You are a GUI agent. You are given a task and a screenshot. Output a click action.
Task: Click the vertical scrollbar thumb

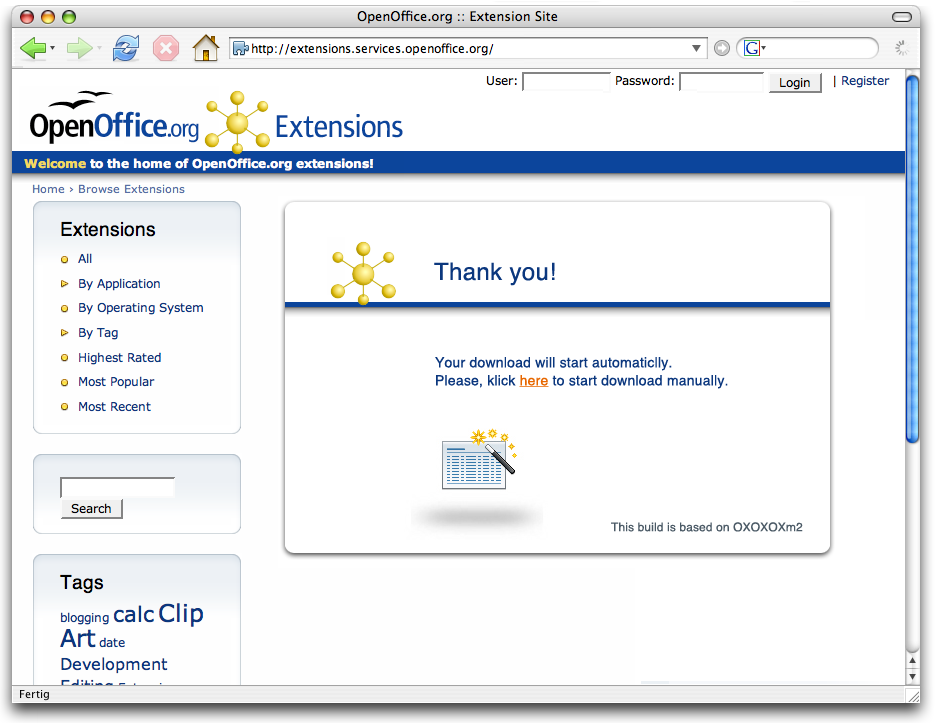(911, 260)
